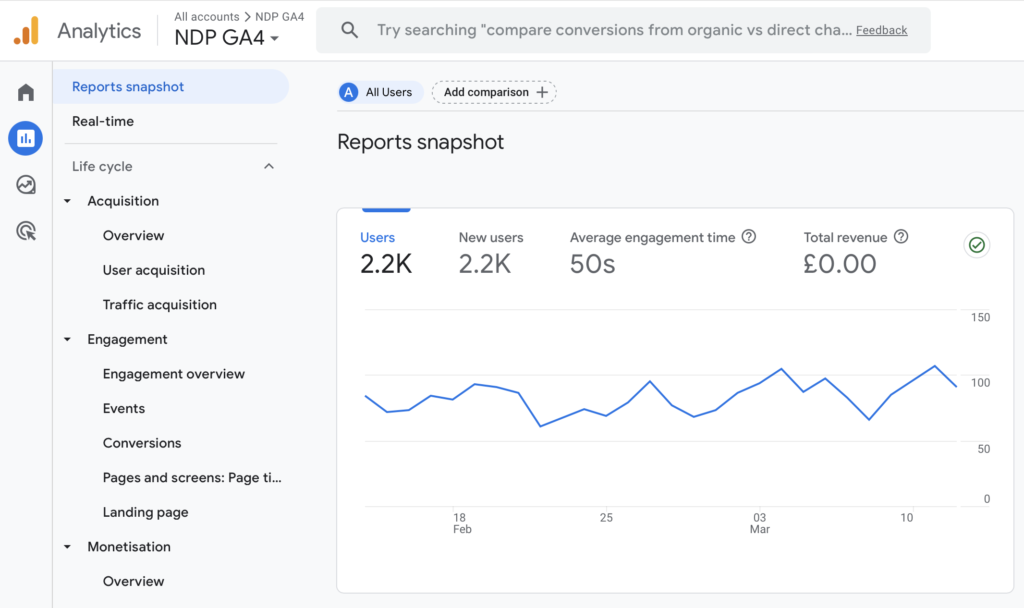Select the New users metric tab

[490, 253]
